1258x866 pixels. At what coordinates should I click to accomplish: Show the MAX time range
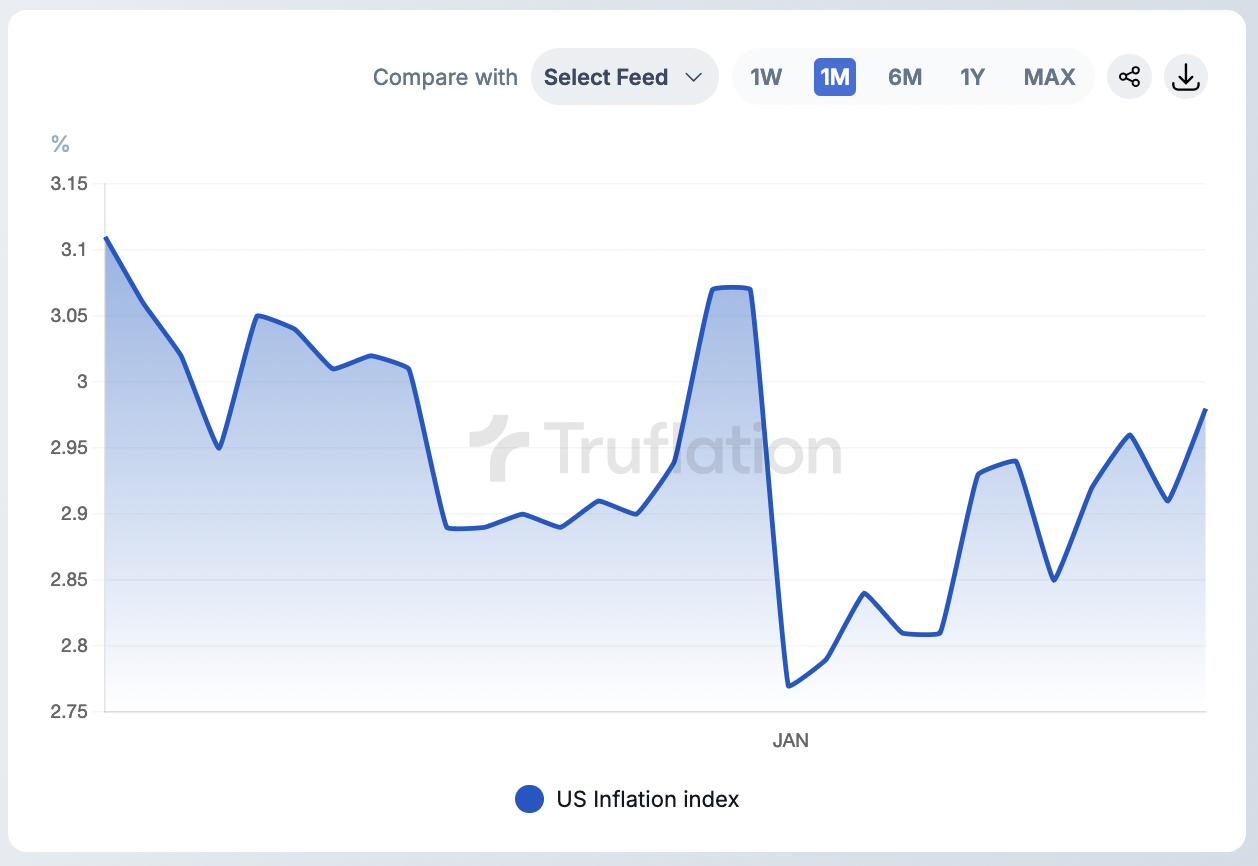tap(1049, 77)
